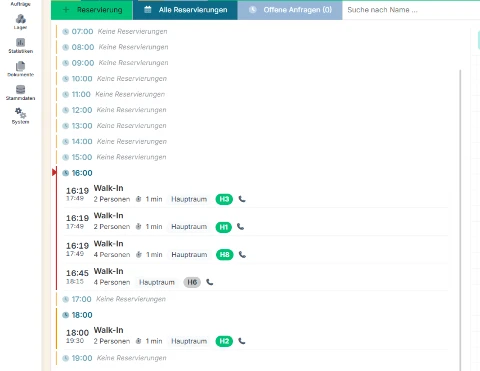This screenshot has width=480, height=371.
Task: Click the vertical scrollbar of the reservations list
Action: 460,220
